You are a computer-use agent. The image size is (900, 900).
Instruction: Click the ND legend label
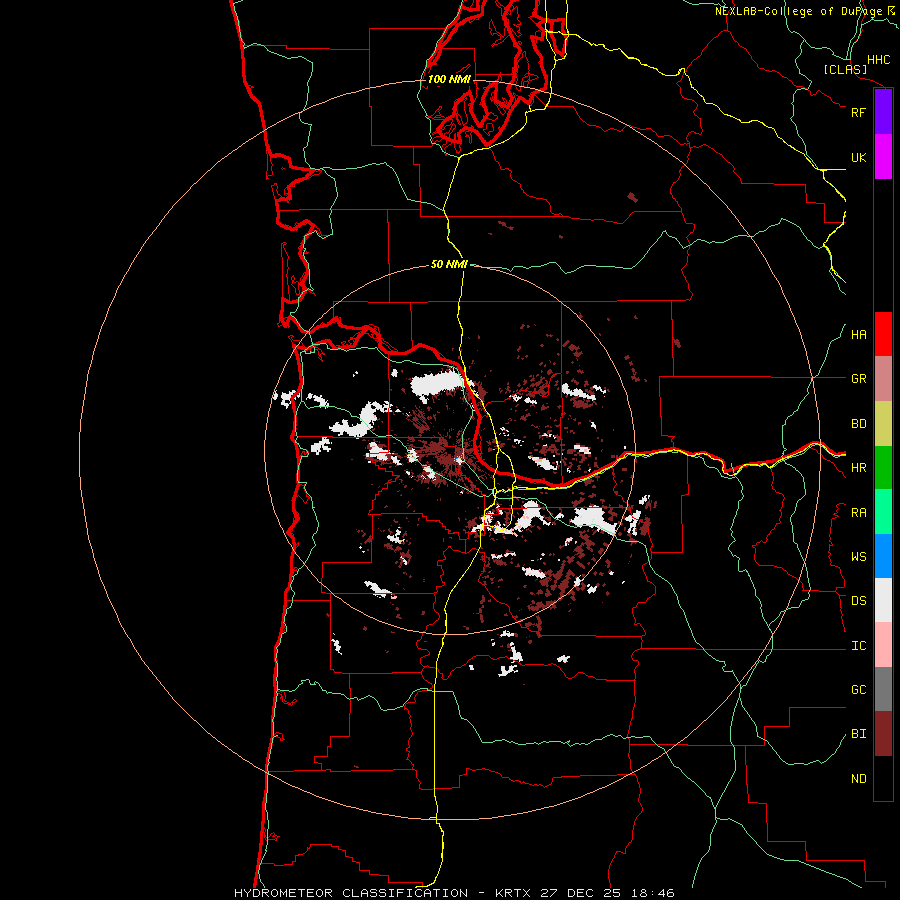(858, 778)
